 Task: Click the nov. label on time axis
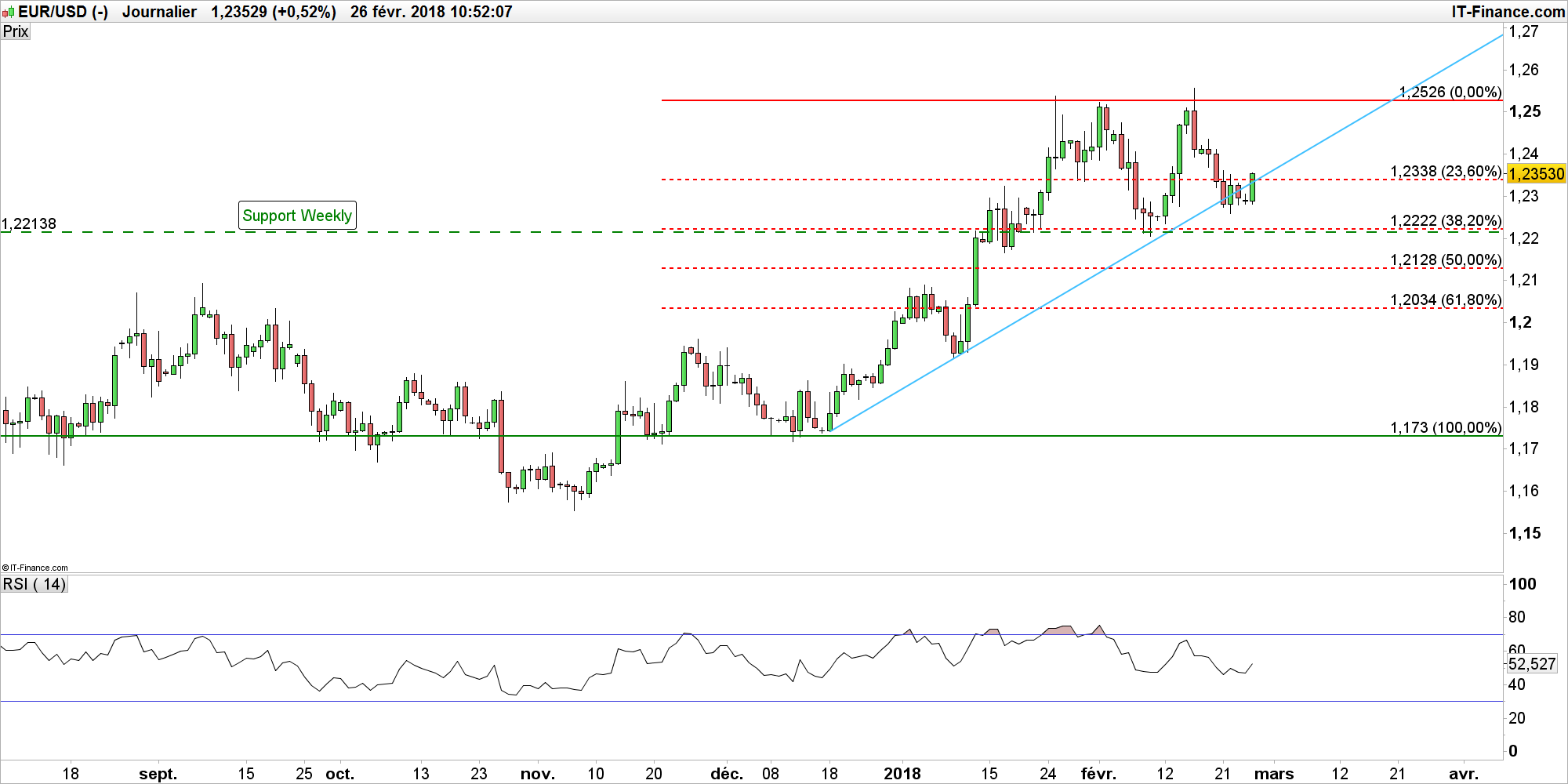tap(538, 774)
